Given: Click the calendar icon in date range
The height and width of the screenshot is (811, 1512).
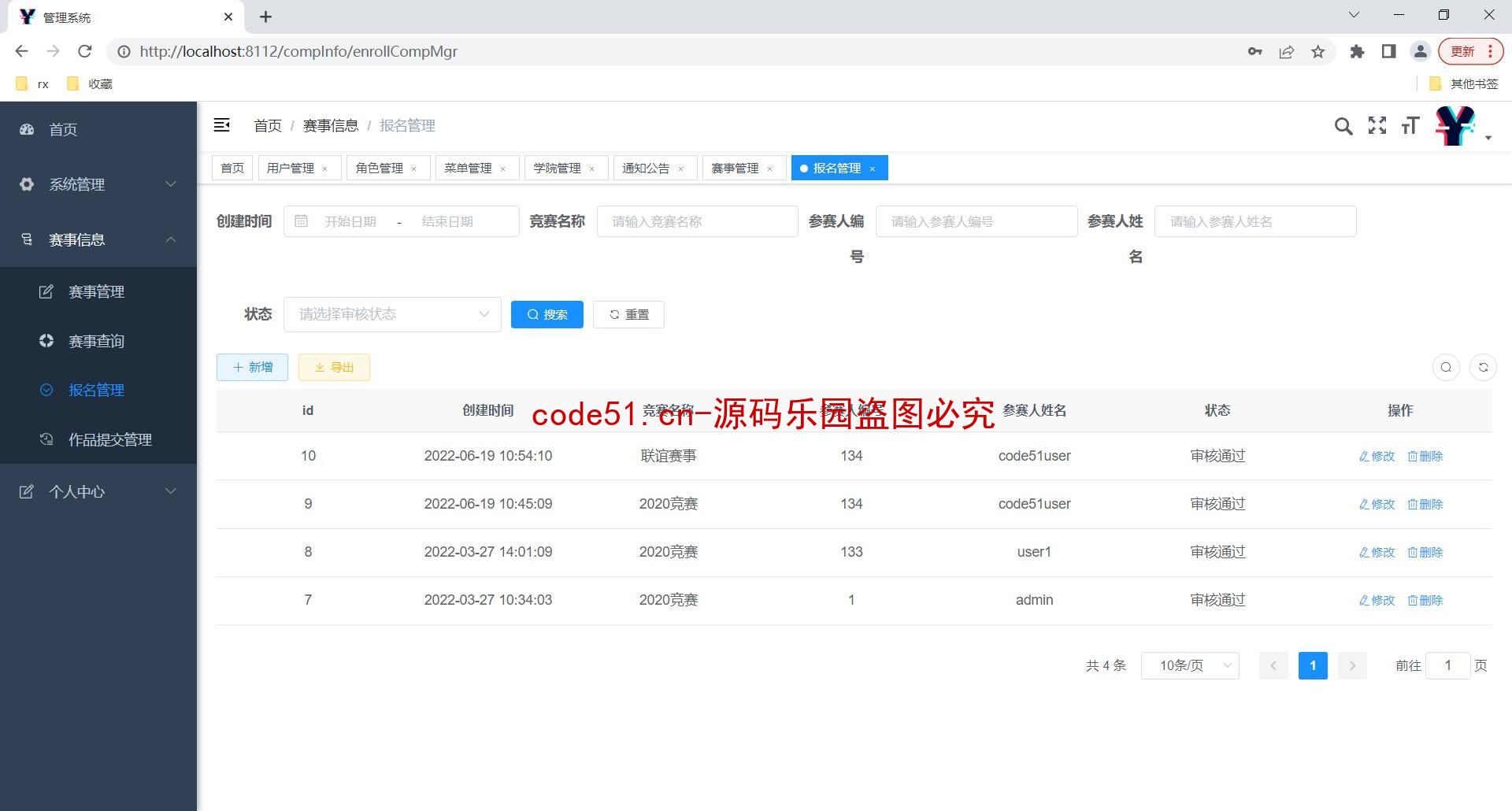Looking at the screenshot, I should coord(301,221).
